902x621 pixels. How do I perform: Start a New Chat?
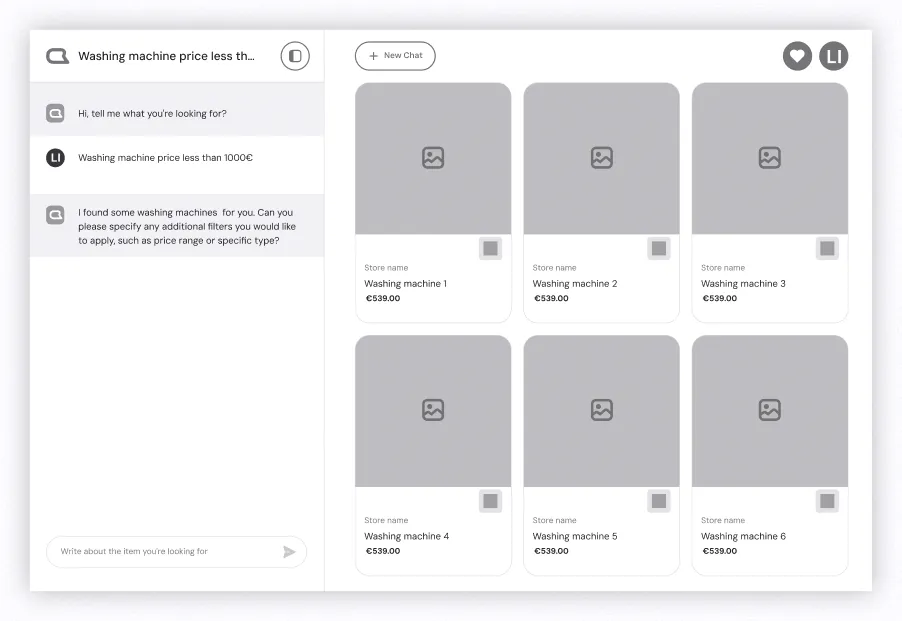pos(394,56)
